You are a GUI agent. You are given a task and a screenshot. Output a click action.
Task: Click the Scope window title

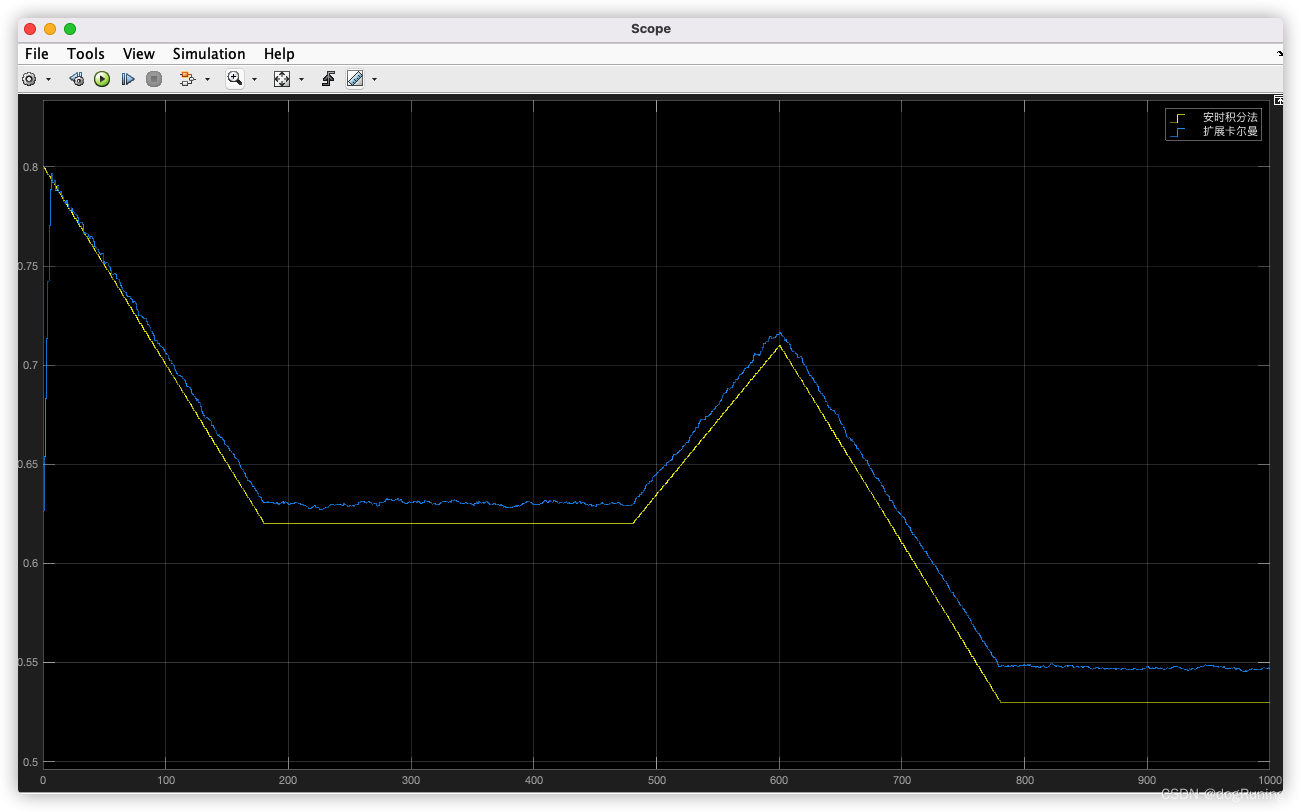click(x=651, y=29)
